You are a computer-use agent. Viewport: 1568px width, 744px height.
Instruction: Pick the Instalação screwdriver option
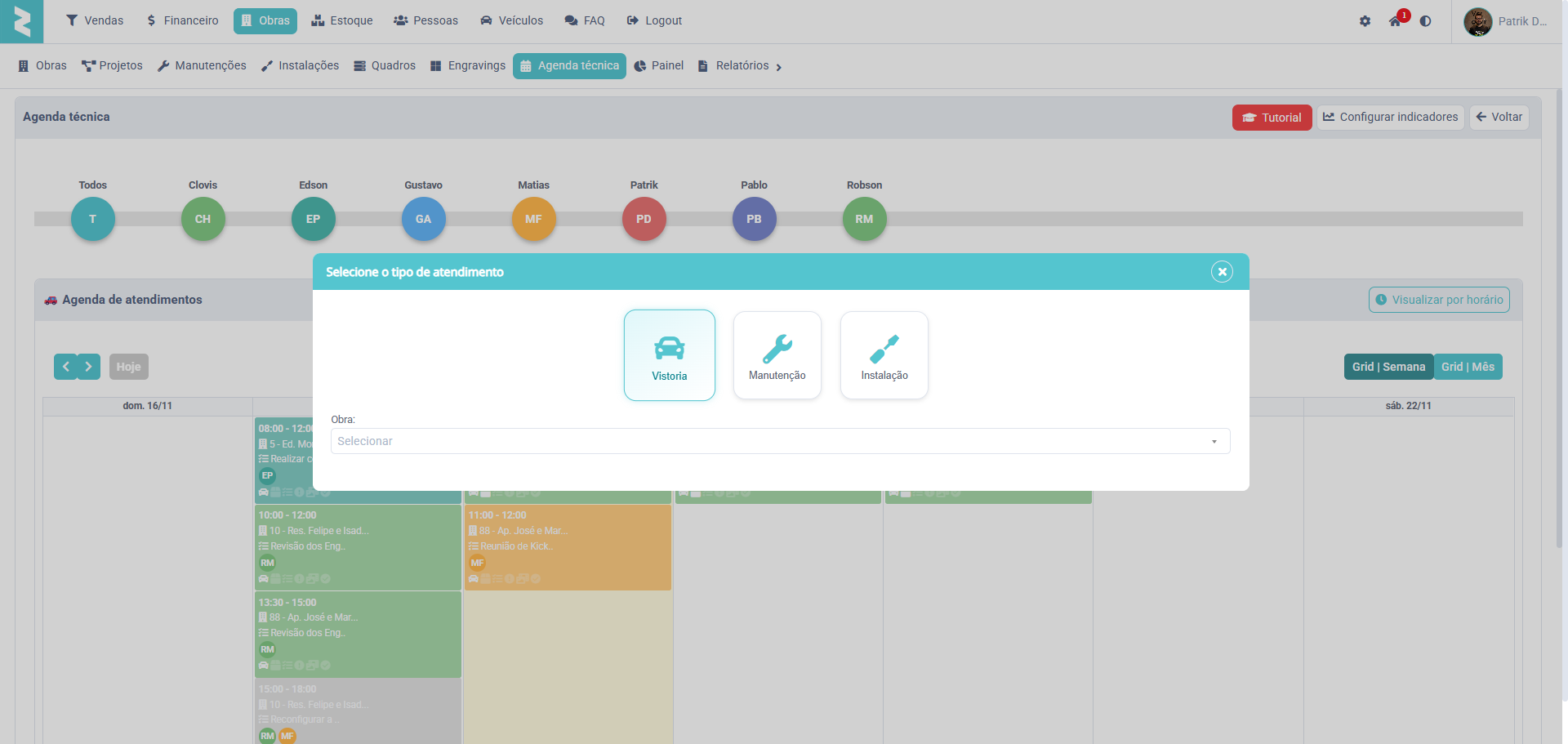(x=884, y=355)
